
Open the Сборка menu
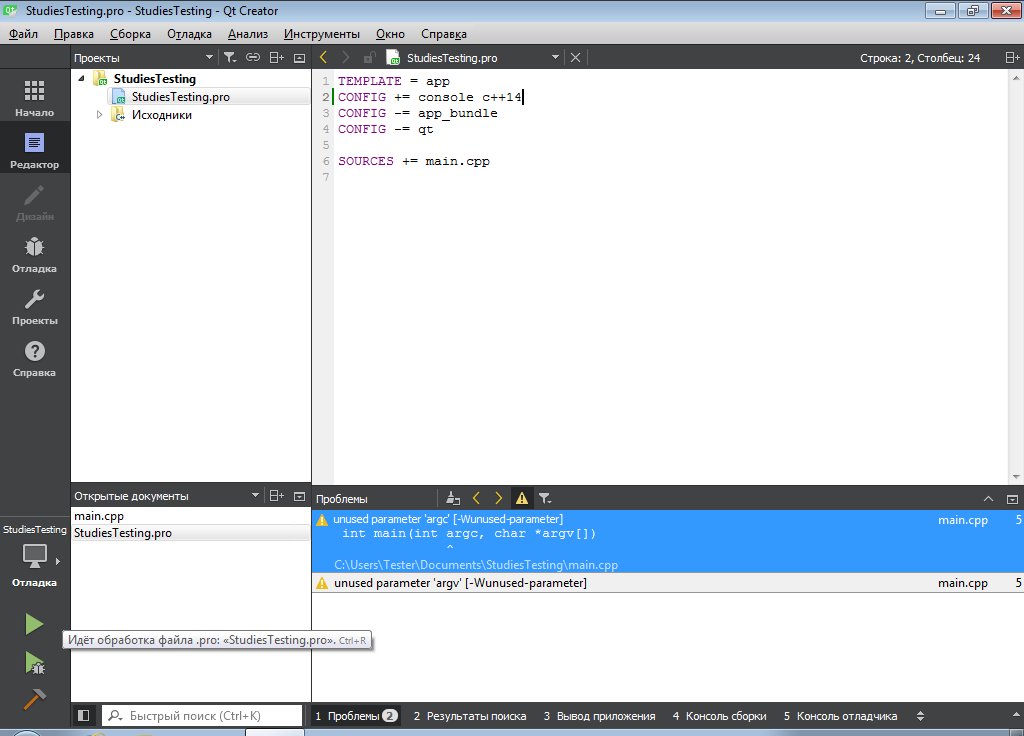(x=130, y=34)
